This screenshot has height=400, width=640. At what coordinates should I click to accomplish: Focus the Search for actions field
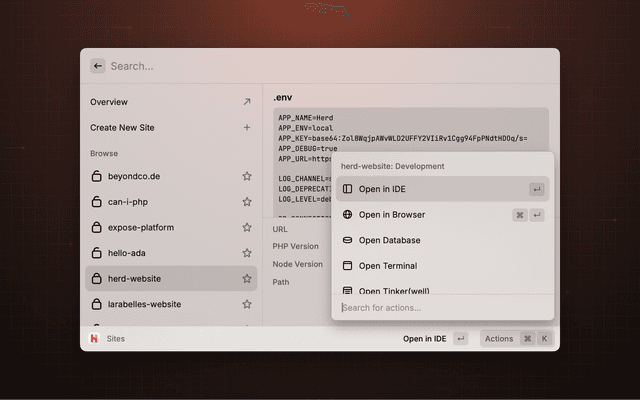[x=442, y=308]
